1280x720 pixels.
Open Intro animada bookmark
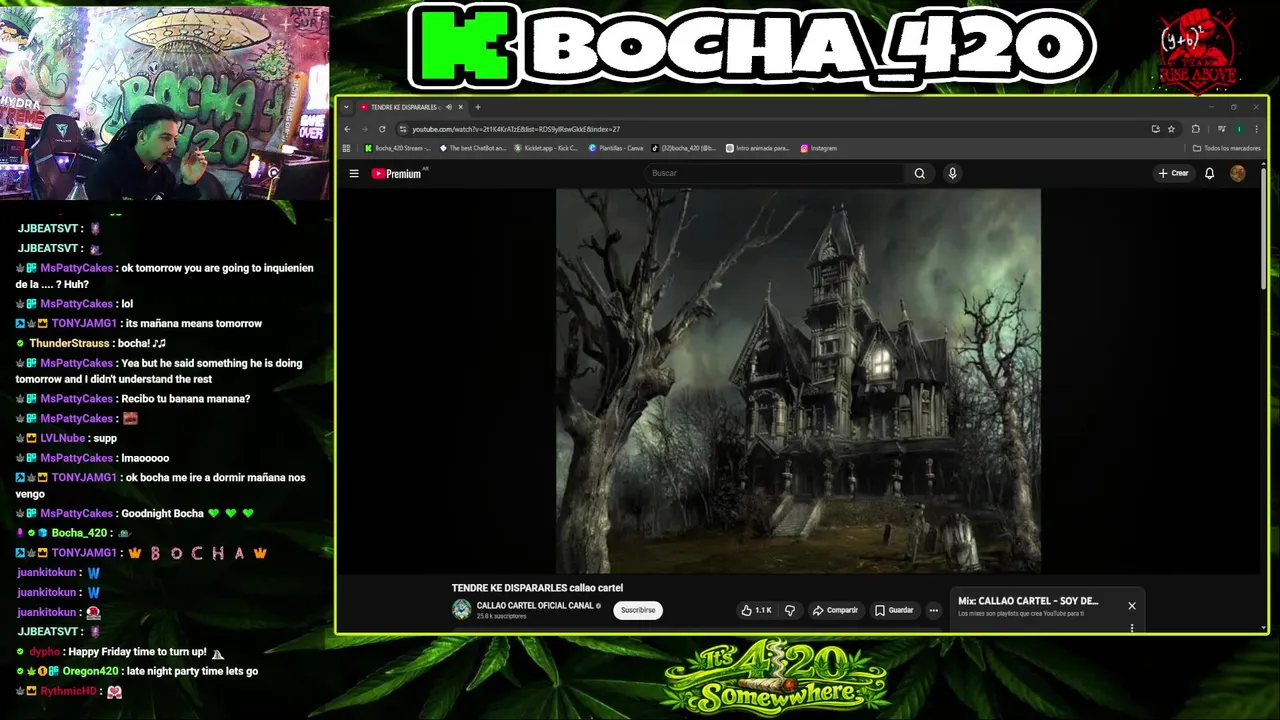[758, 148]
